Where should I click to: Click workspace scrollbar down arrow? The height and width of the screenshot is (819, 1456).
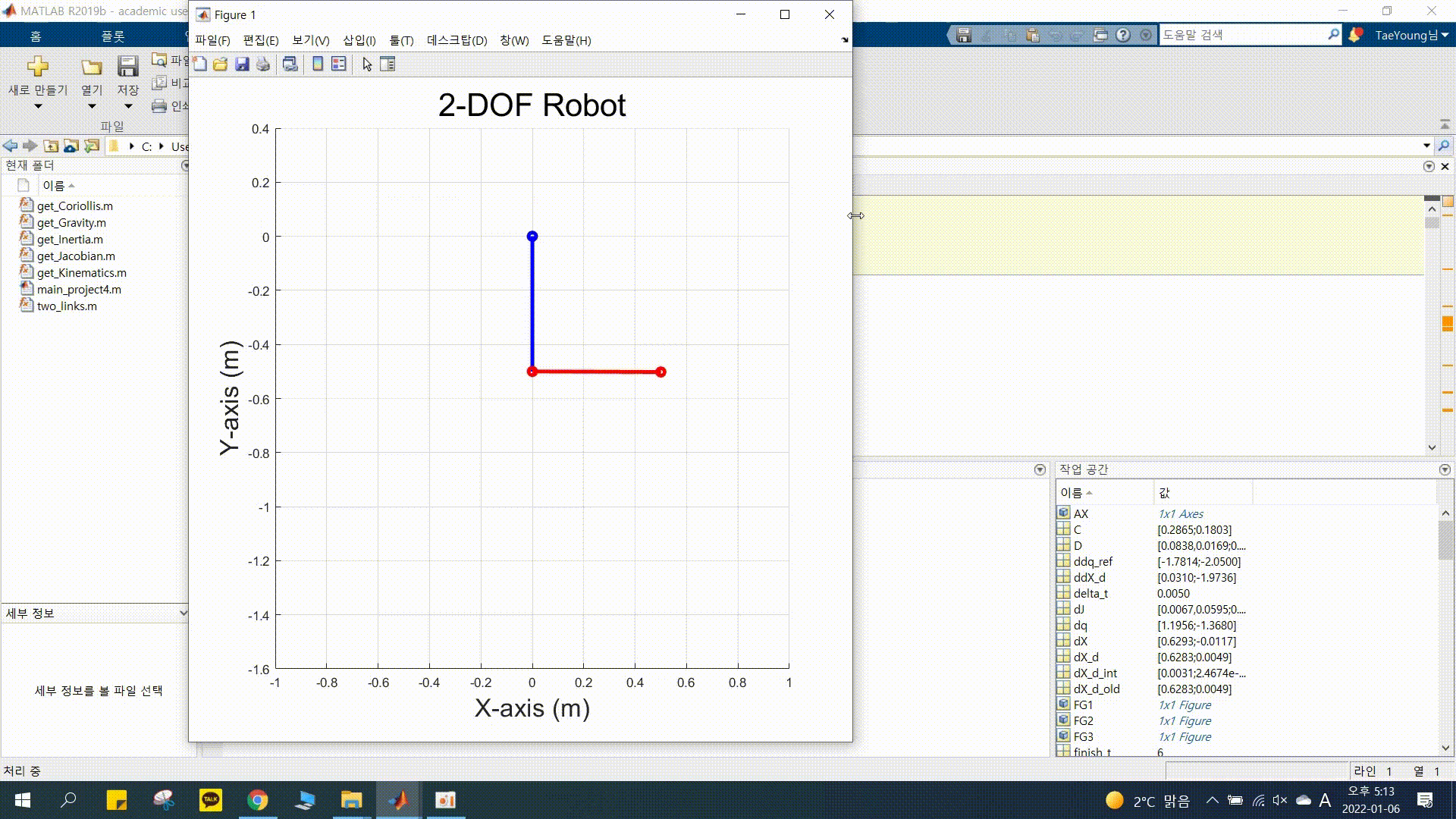1445,748
